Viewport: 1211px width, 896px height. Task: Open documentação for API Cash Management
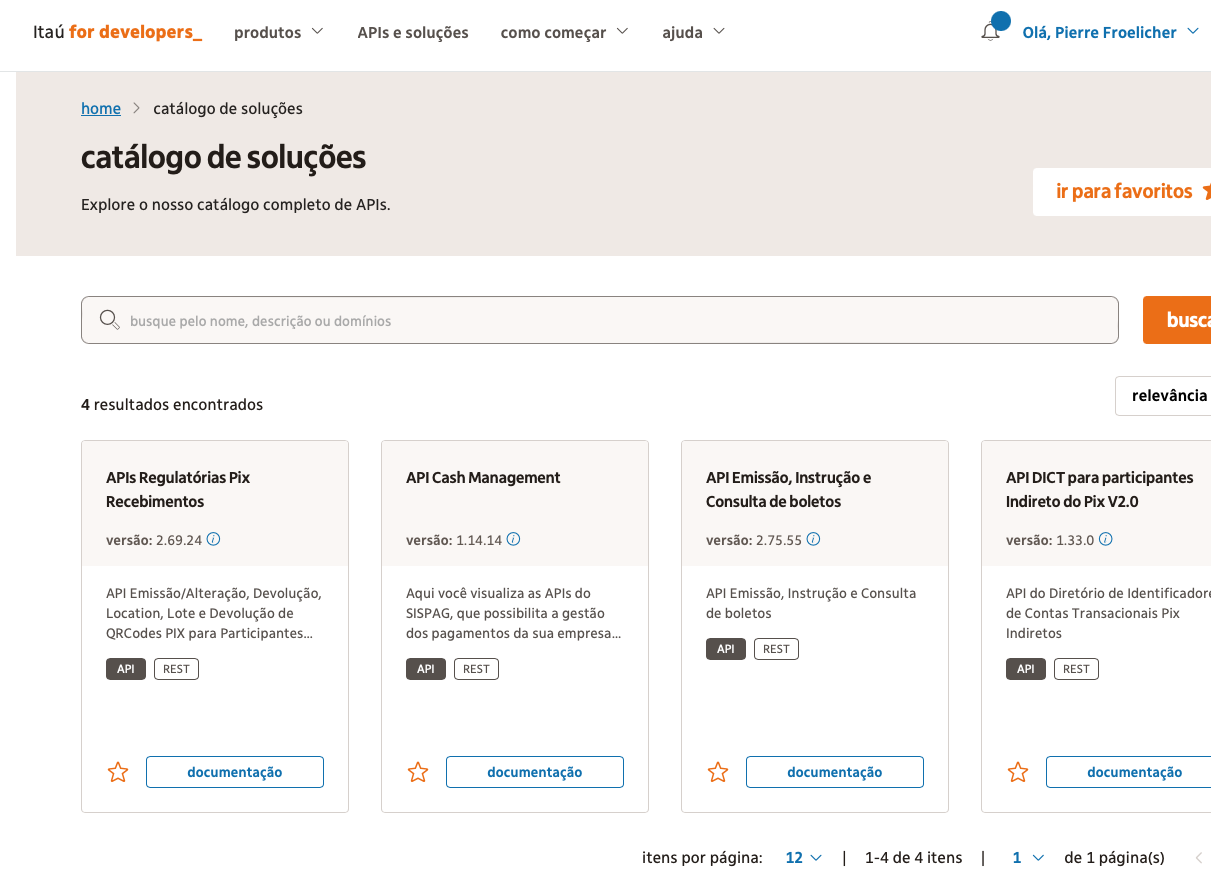(534, 772)
